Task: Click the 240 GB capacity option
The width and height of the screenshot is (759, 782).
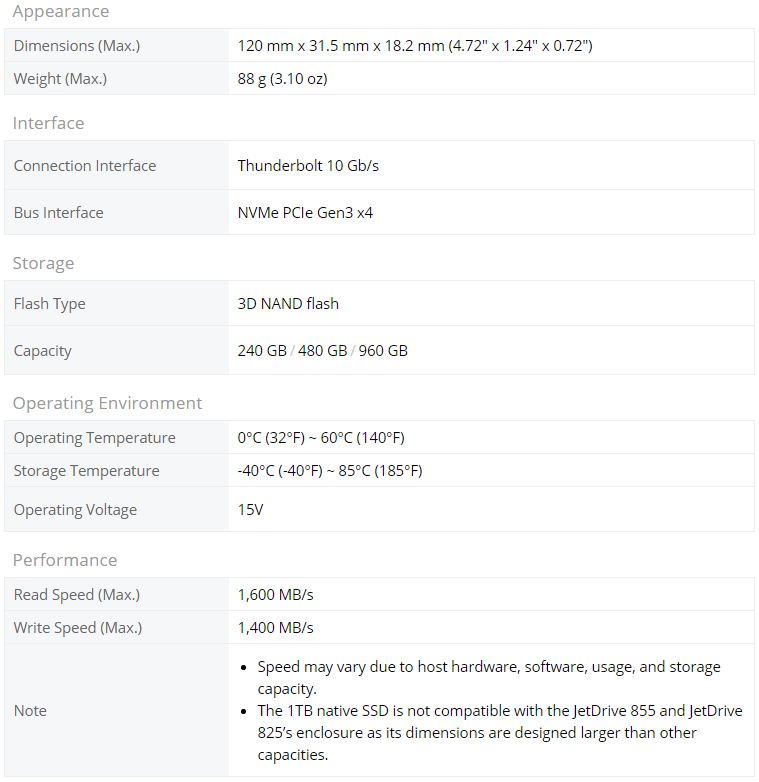Action: pyautogui.click(x=262, y=350)
